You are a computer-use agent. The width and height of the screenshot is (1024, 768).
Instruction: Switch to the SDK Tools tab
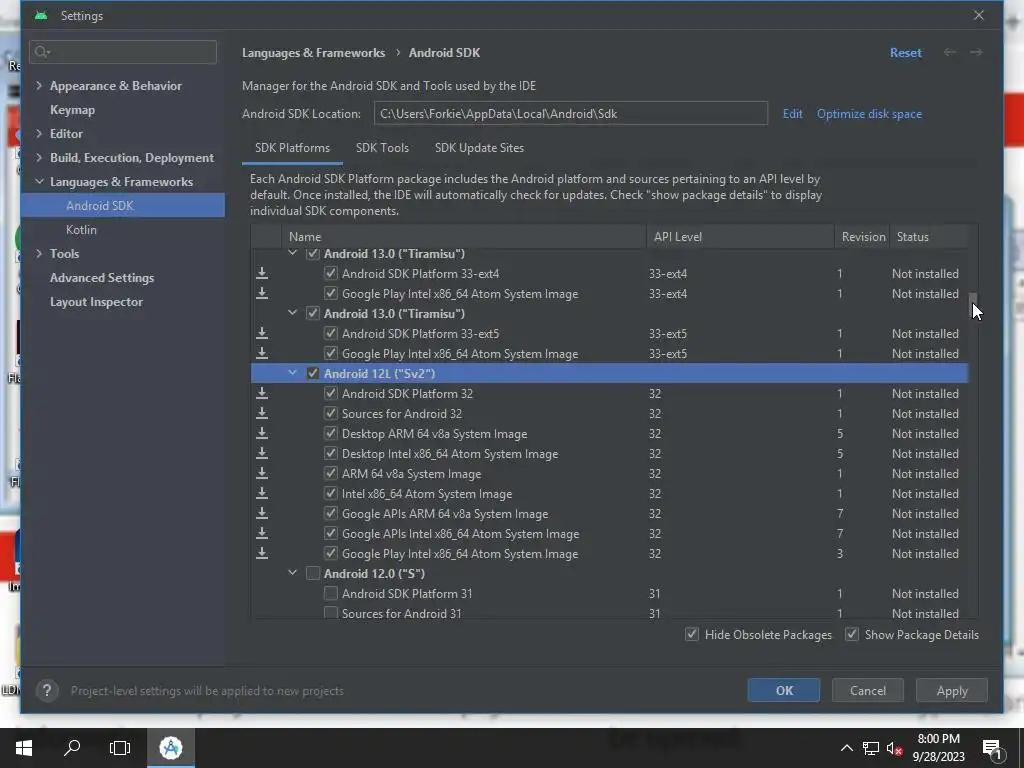(x=382, y=148)
